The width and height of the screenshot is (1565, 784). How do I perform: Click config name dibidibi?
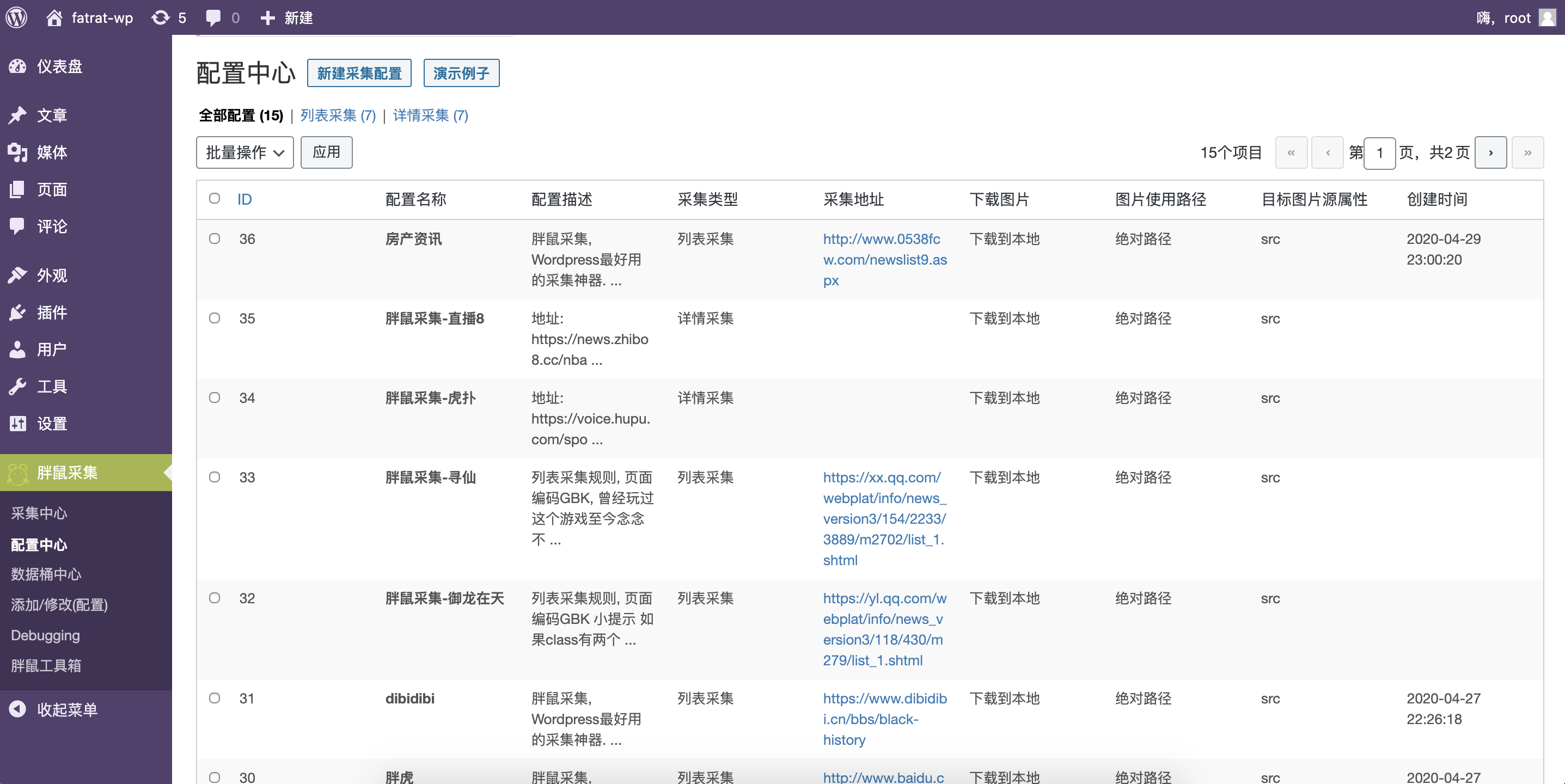tap(409, 699)
